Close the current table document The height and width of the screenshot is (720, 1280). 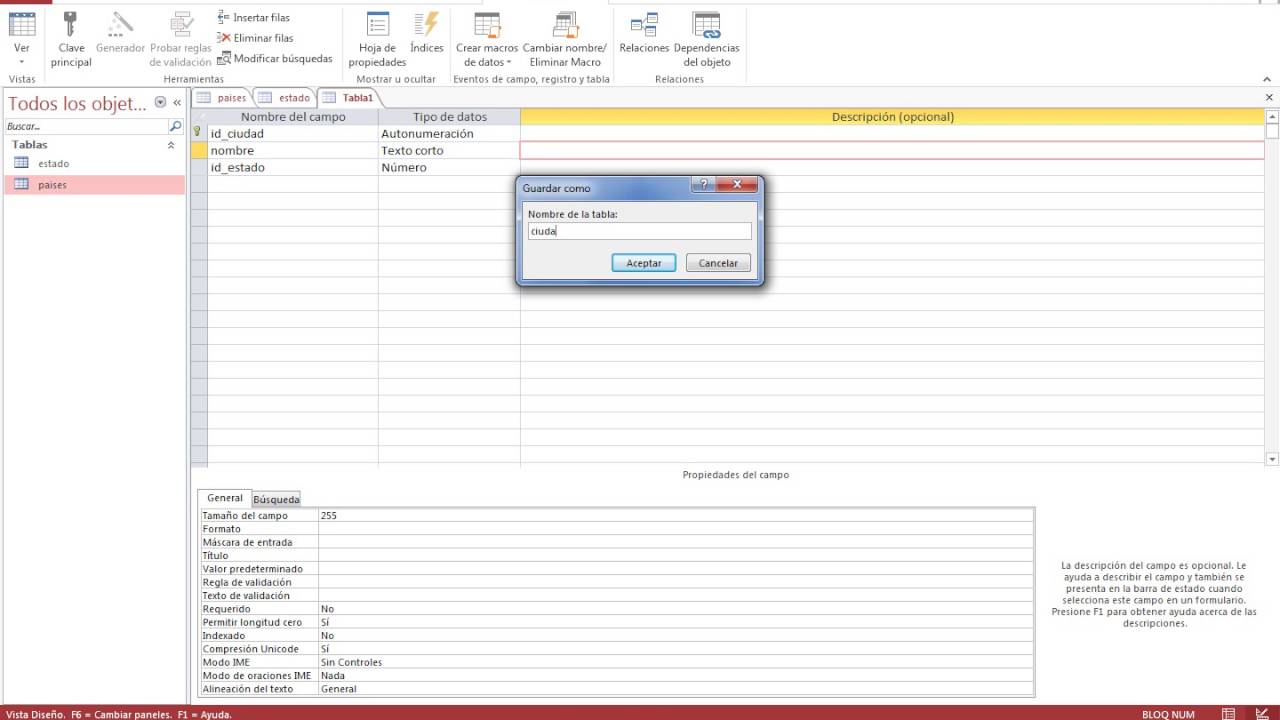[1270, 97]
